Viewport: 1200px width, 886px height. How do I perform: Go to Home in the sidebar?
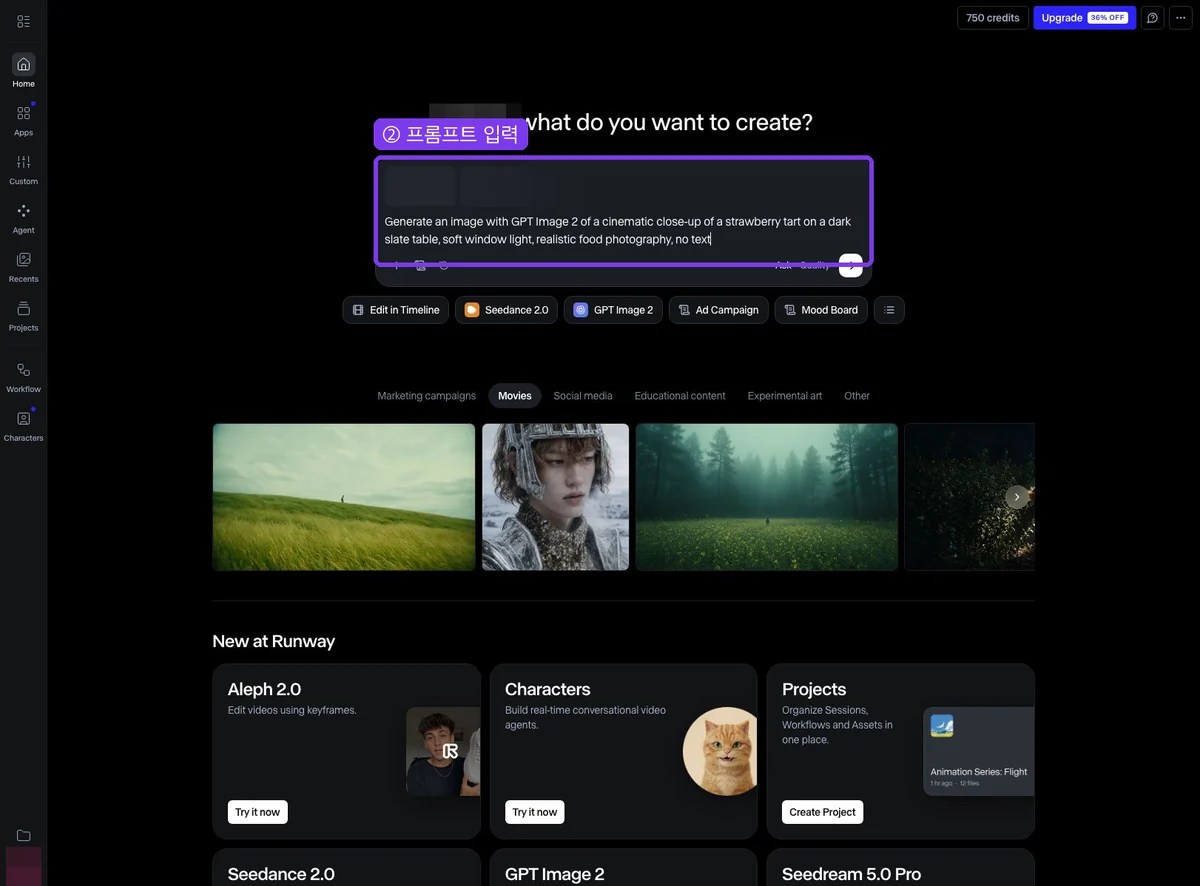tap(23, 71)
